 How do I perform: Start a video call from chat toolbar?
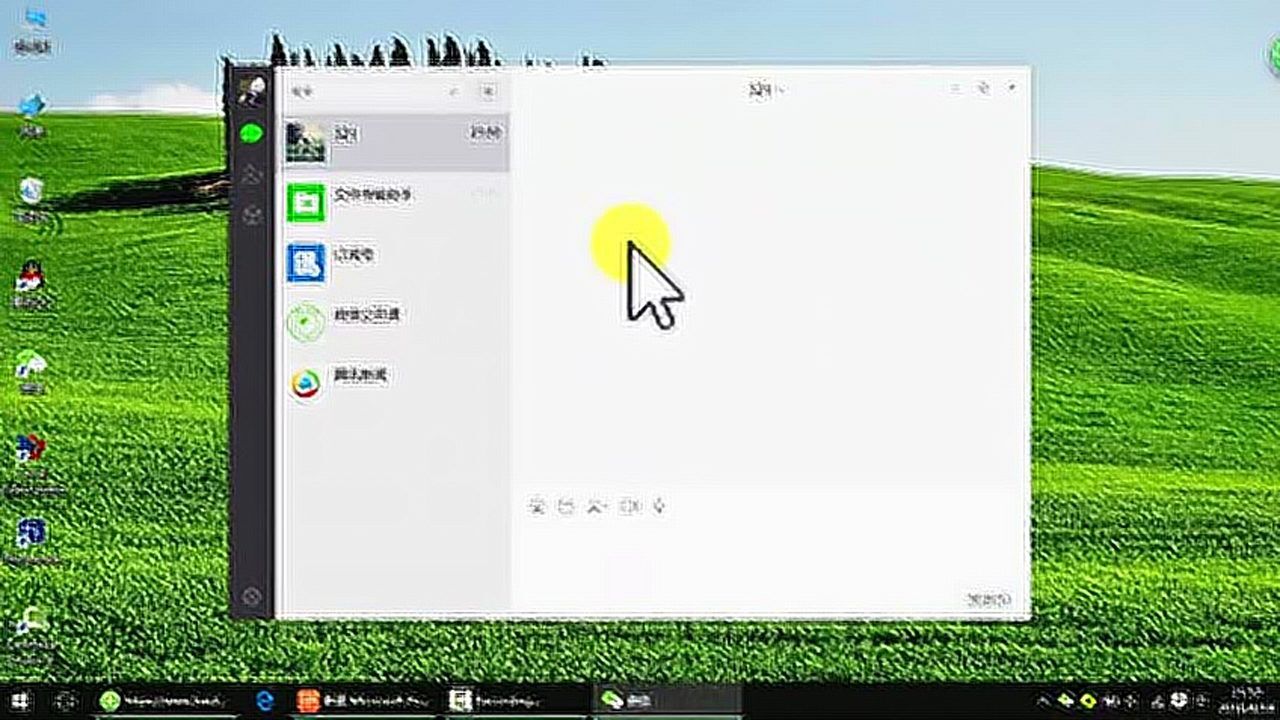pyautogui.click(x=629, y=506)
